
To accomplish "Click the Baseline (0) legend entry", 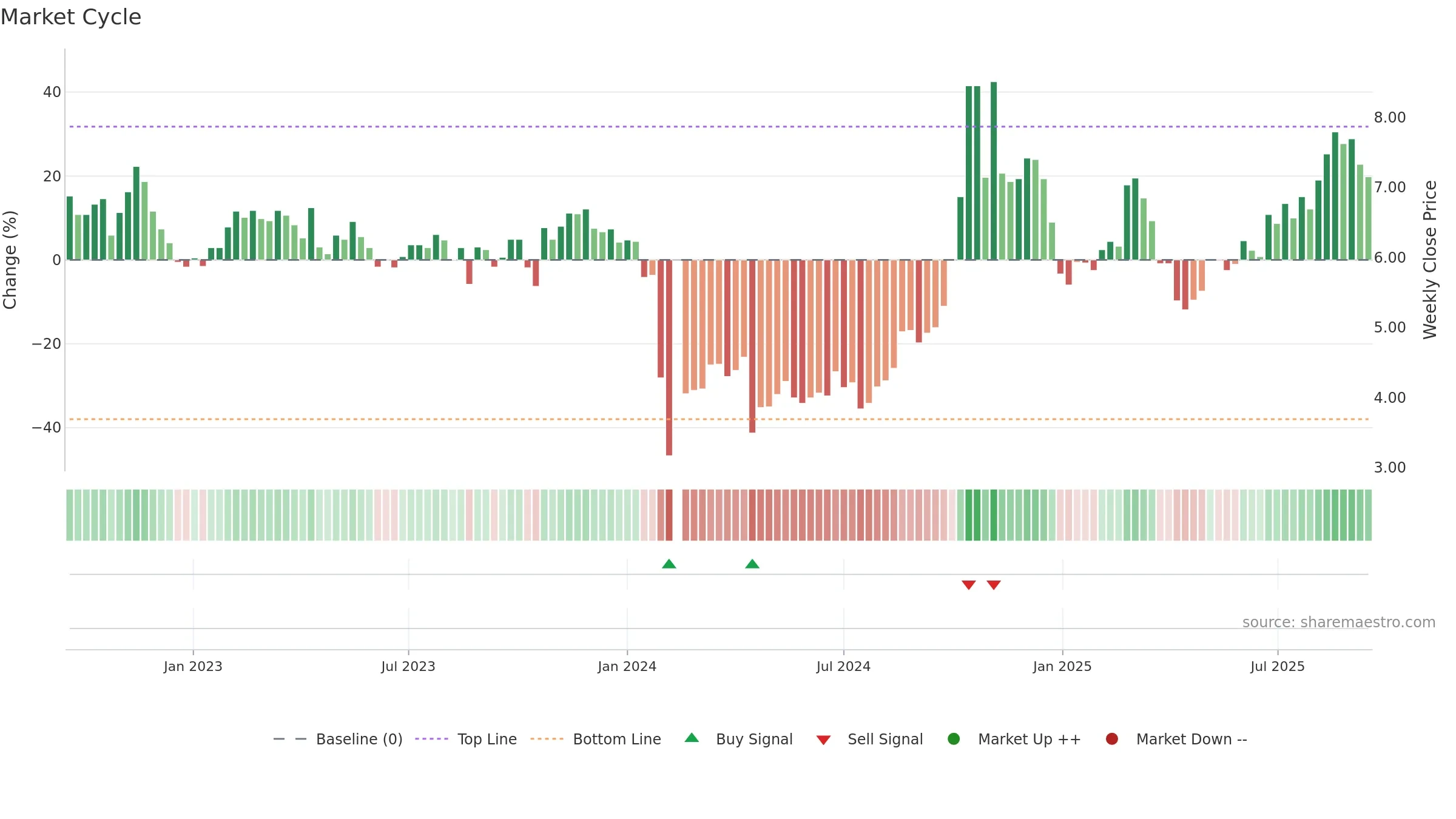I will 338,740.
